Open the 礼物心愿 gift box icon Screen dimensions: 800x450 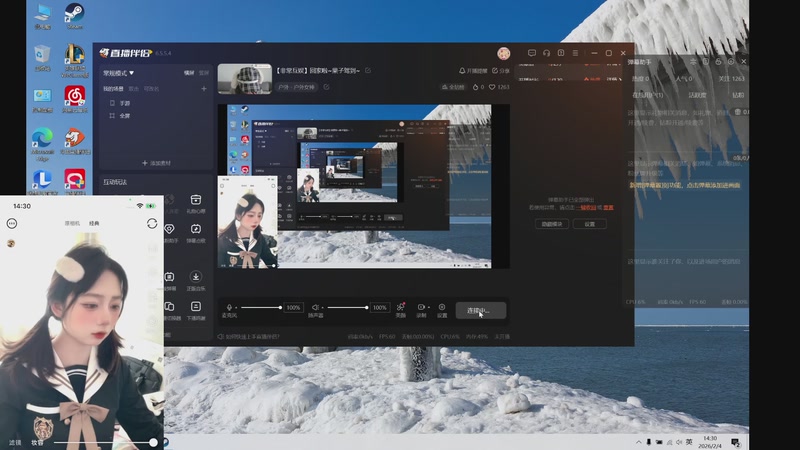click(x=195, y=199)
